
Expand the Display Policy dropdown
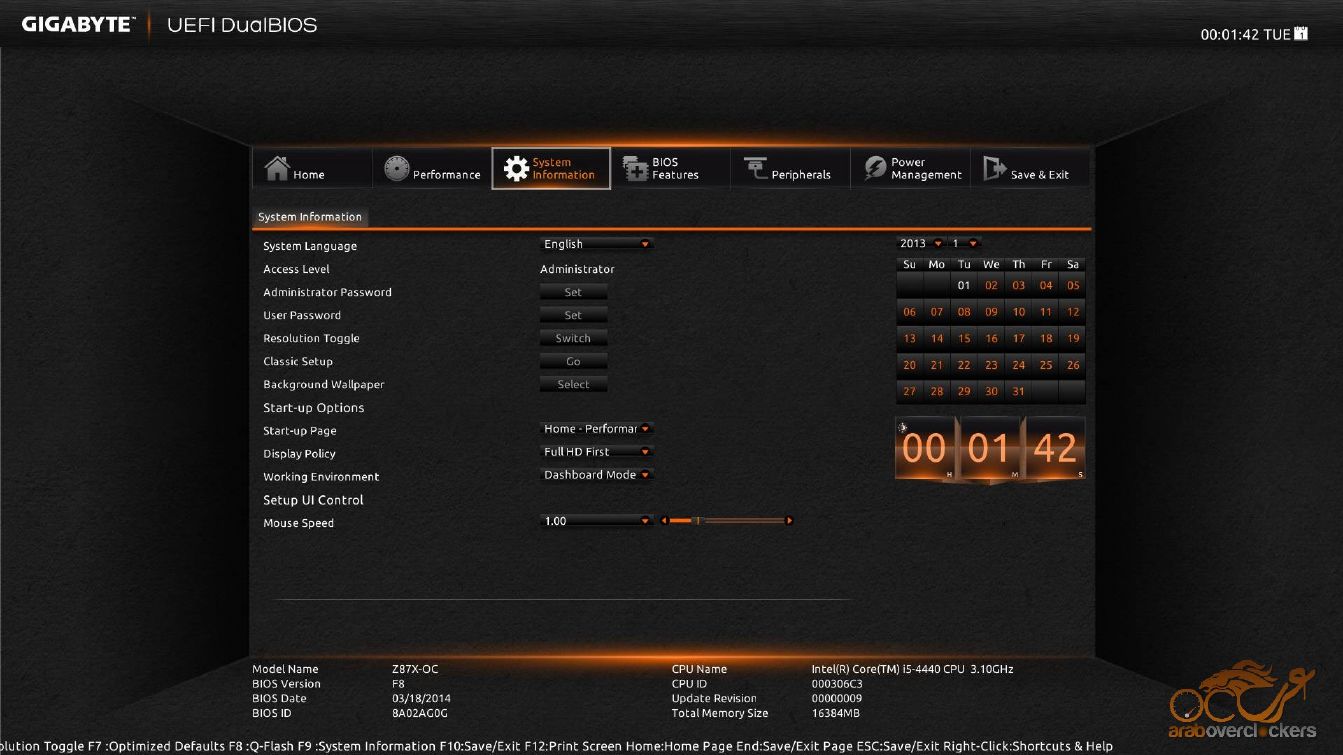597,452
